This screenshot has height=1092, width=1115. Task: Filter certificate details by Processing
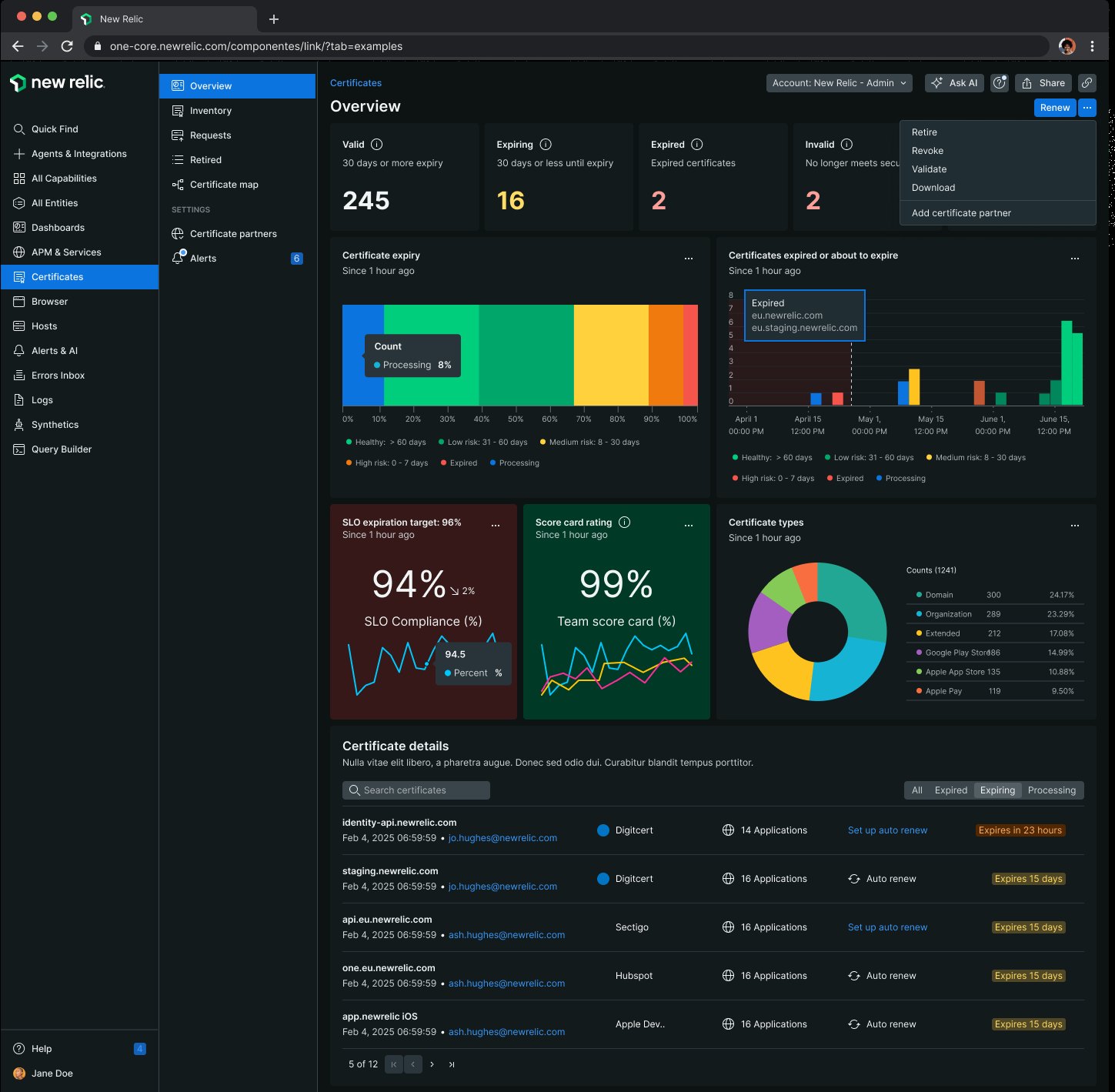(x=1052, y=790)
